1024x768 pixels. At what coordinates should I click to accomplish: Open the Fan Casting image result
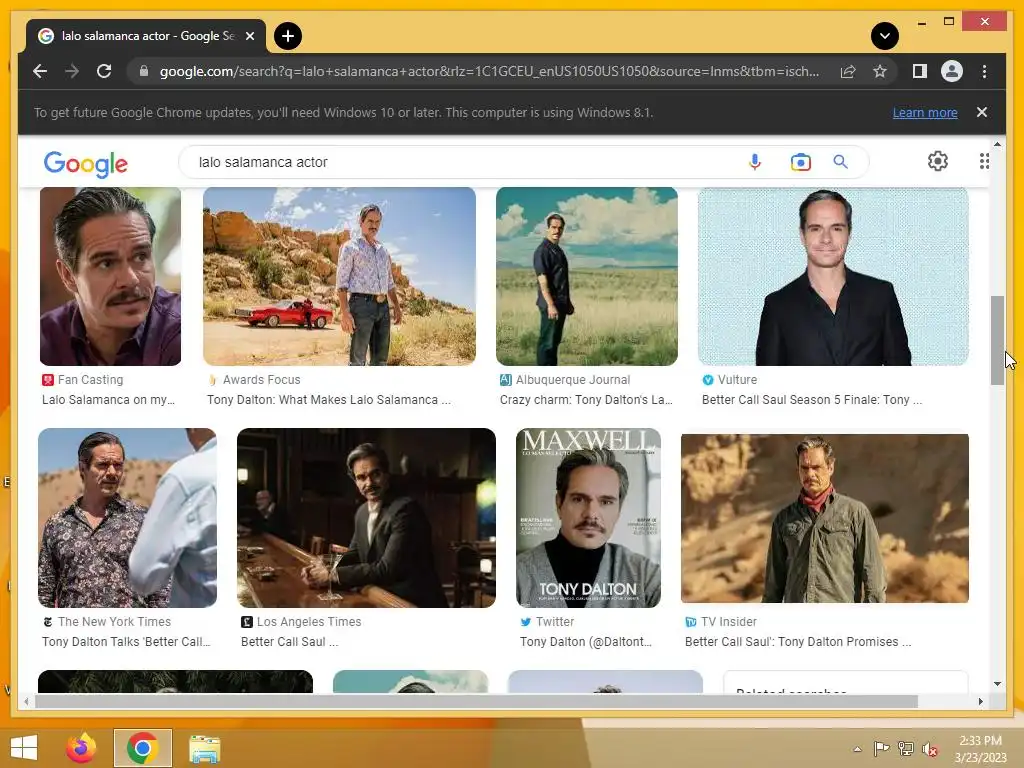click(110, 276)
